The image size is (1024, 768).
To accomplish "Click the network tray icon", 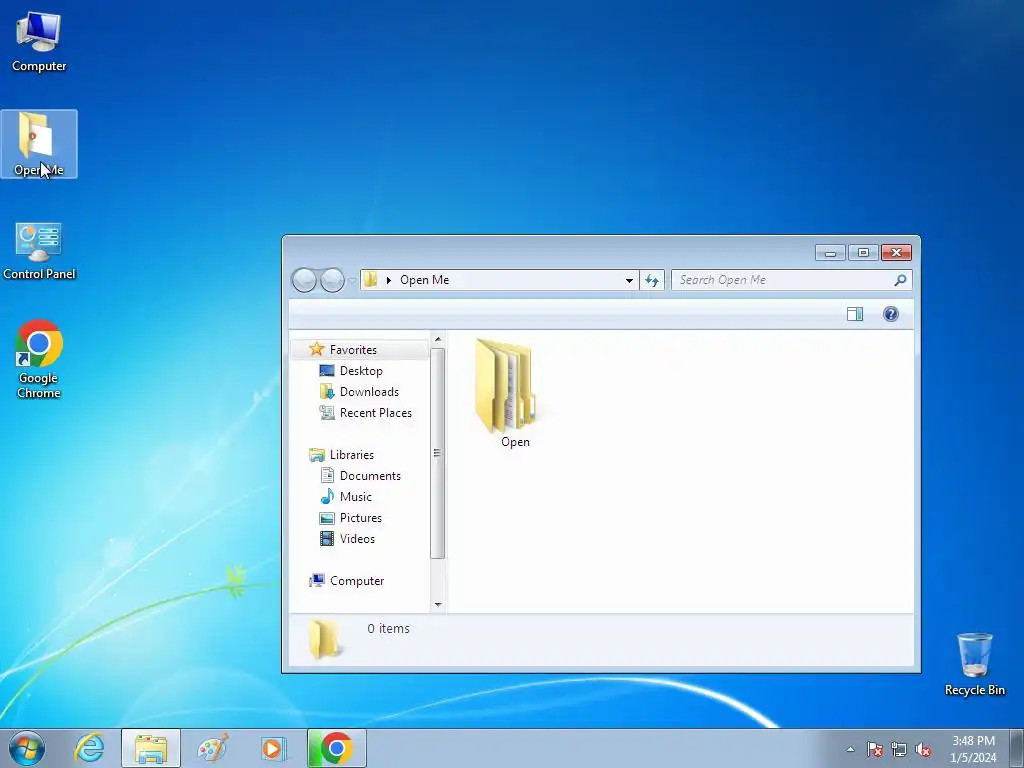I will [x=899, y=749].
